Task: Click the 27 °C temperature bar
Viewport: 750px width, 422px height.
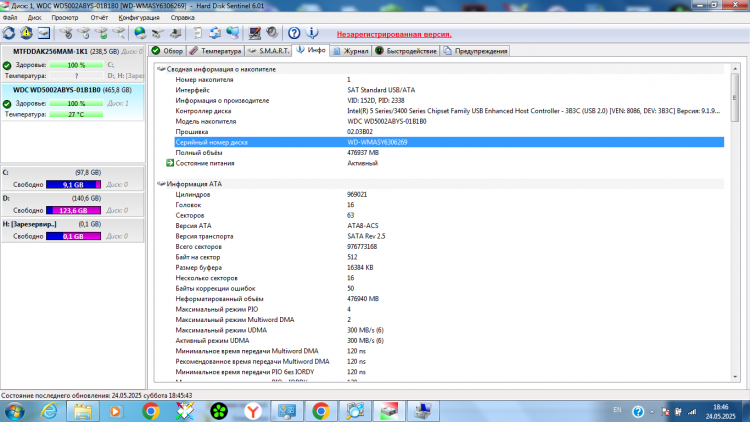Action: tap(76, 114)
